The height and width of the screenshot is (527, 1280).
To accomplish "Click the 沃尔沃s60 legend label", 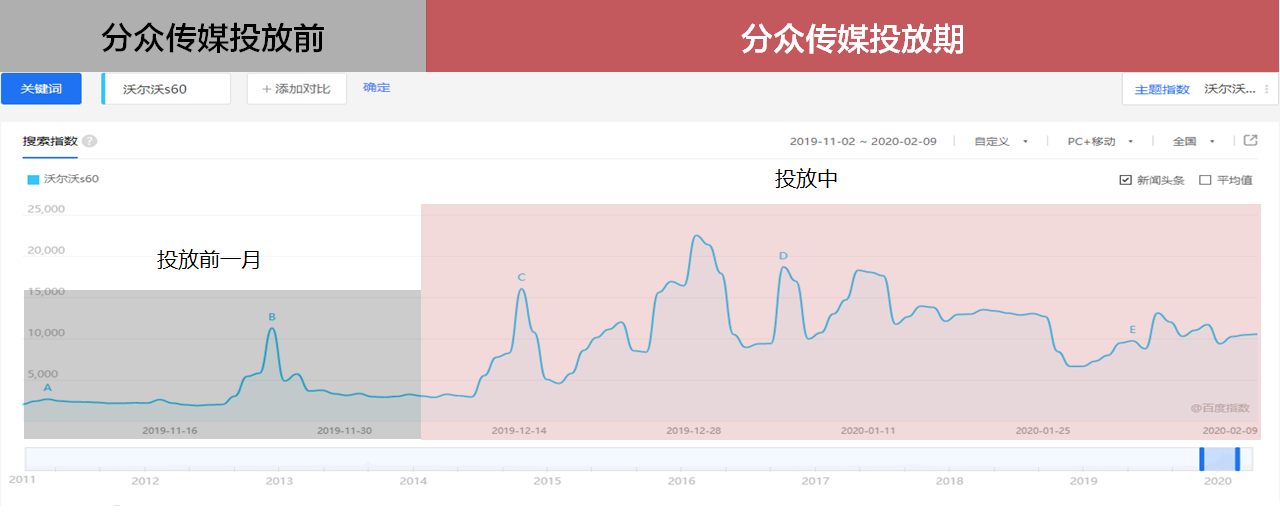I will coord(71,180).
